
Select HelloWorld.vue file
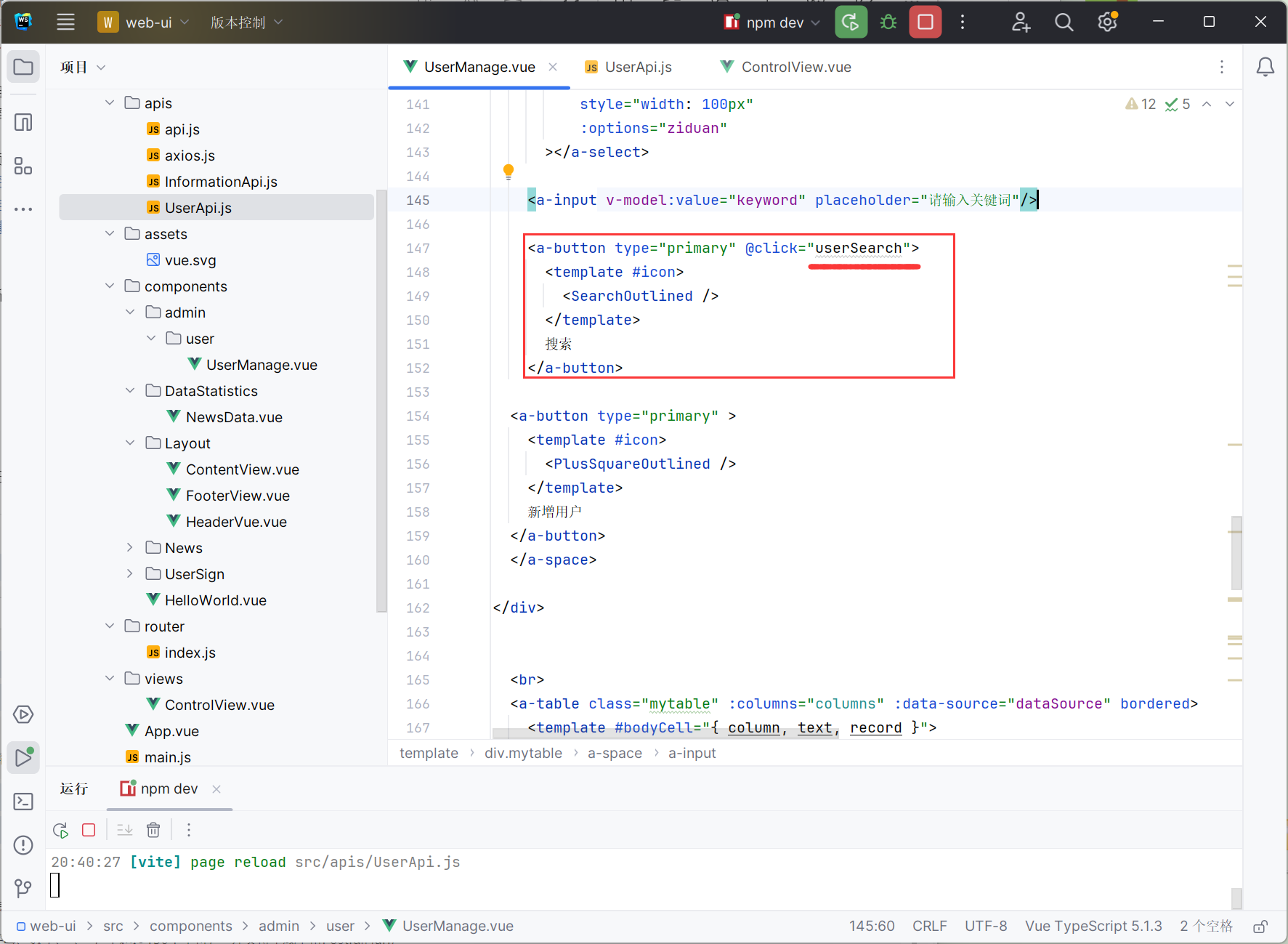point(215,600)
